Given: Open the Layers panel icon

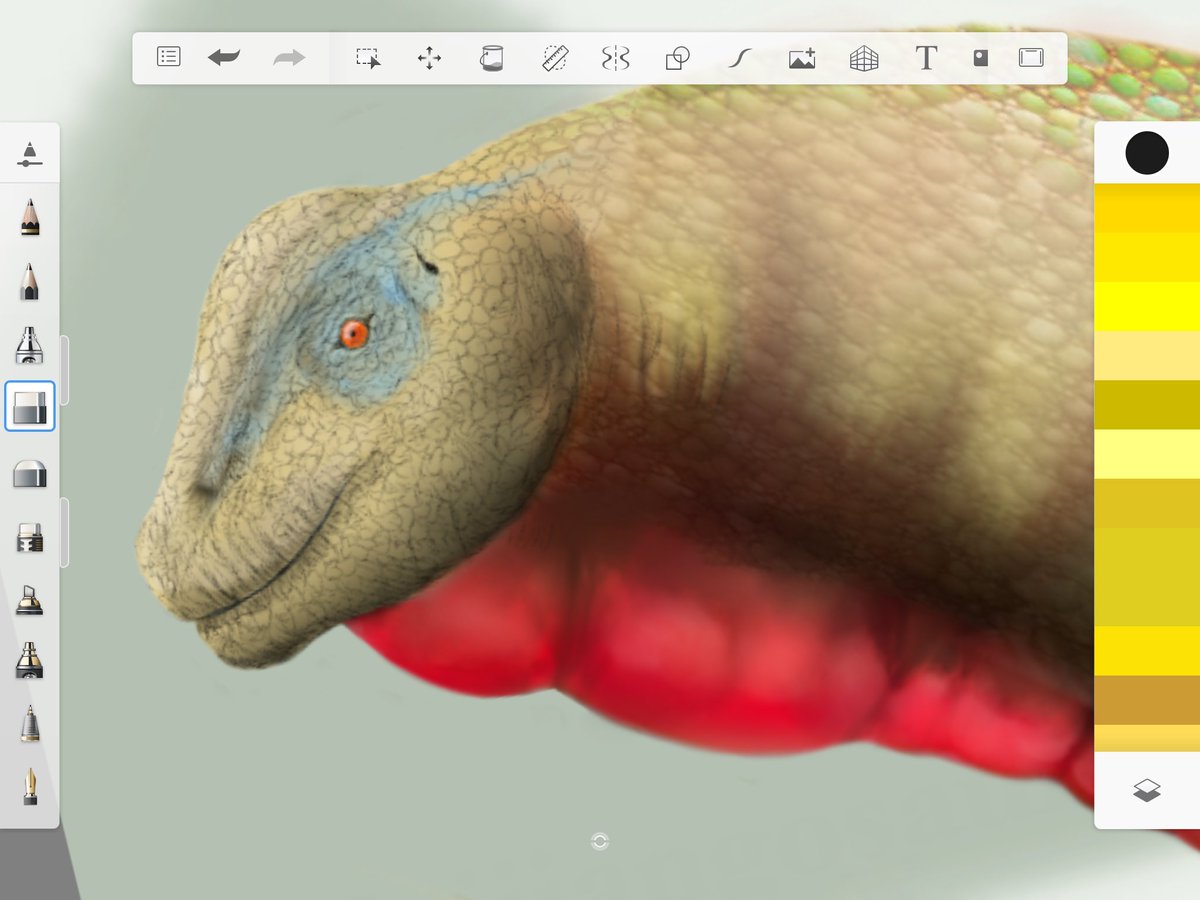Looking at the screenshot, I should (x=1147, y=791).
